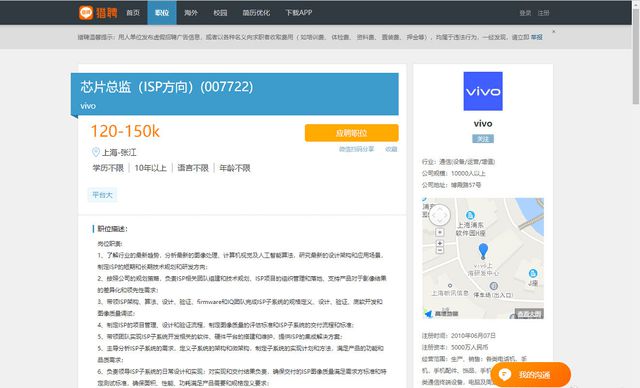Image resolution: width=640 pixels, height=388 pixels.
Task: Click the 10年以上 experience text
Action: pyautogui.click(x=151, y=168)
